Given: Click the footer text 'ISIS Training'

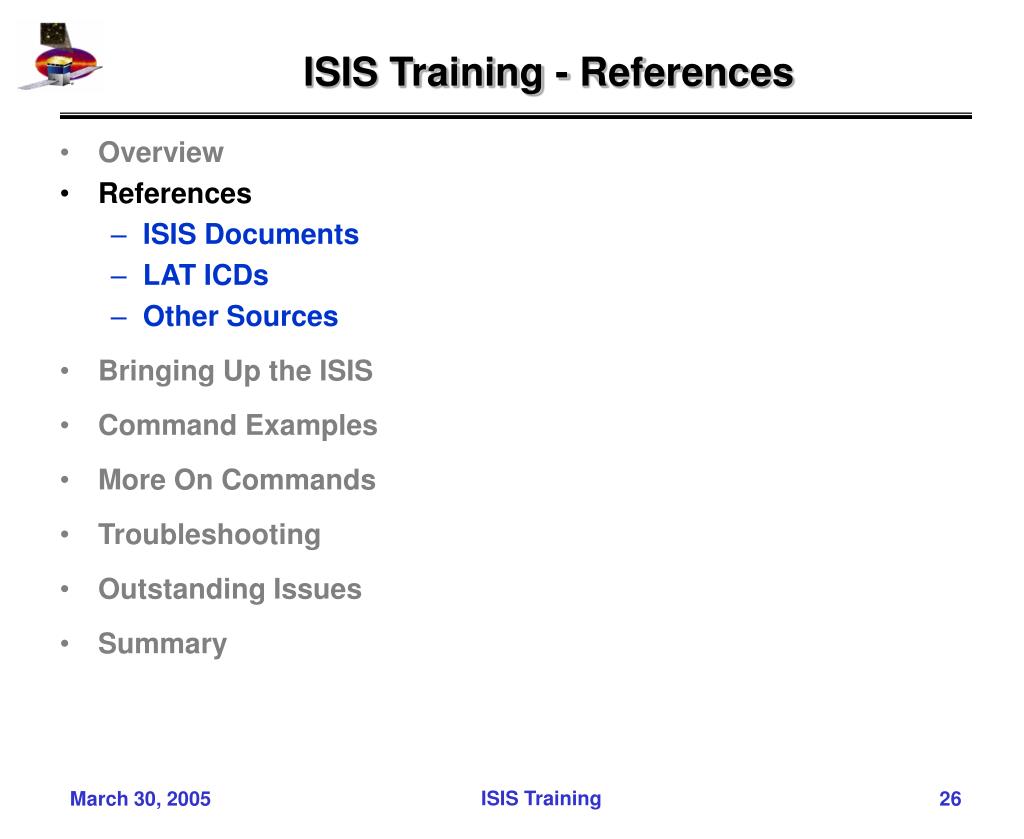Looking at the screenshot, I should pos(541,799).
